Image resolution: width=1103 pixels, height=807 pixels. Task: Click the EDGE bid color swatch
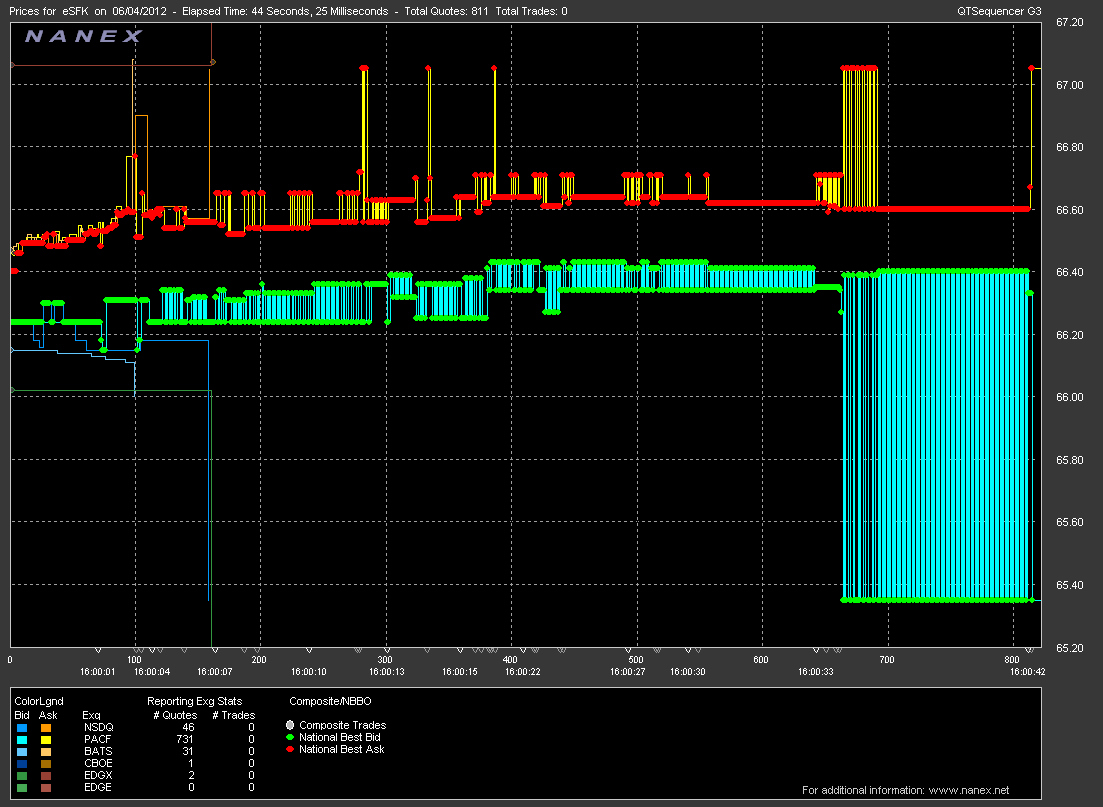tap(22, 787)
